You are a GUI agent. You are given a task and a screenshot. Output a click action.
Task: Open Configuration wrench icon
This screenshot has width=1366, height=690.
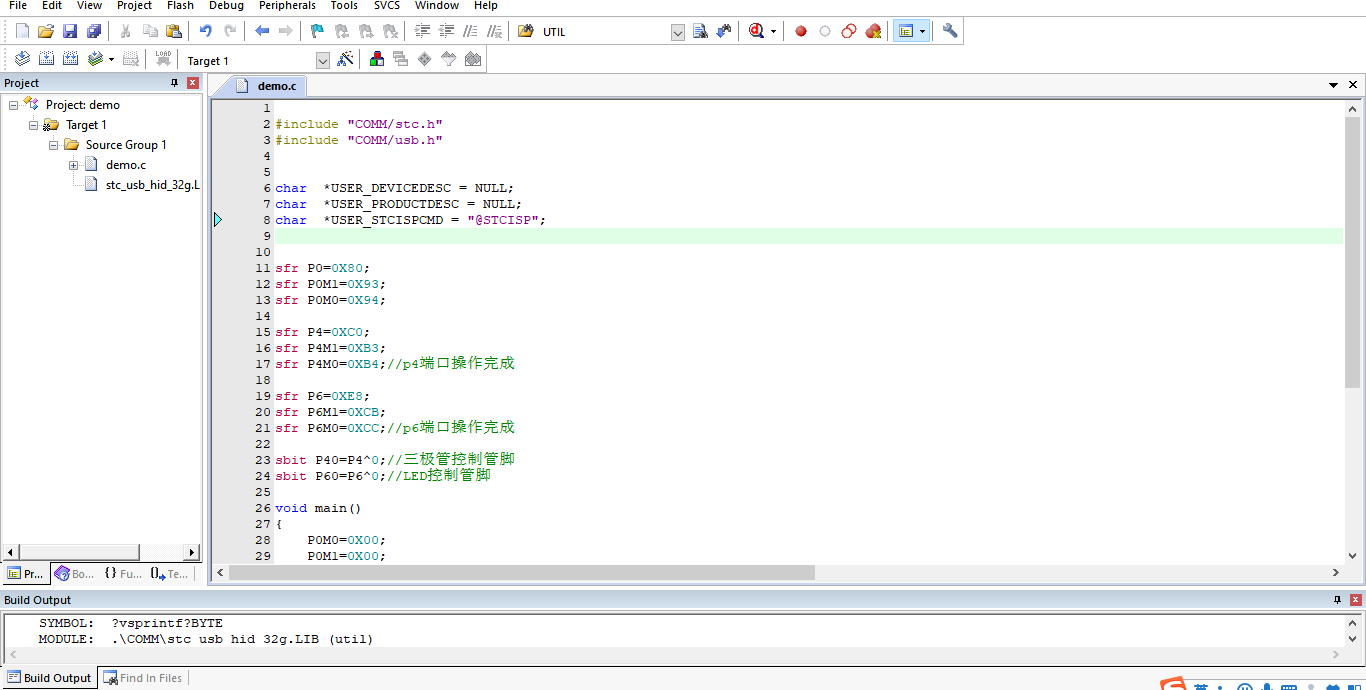click(950, 31)
